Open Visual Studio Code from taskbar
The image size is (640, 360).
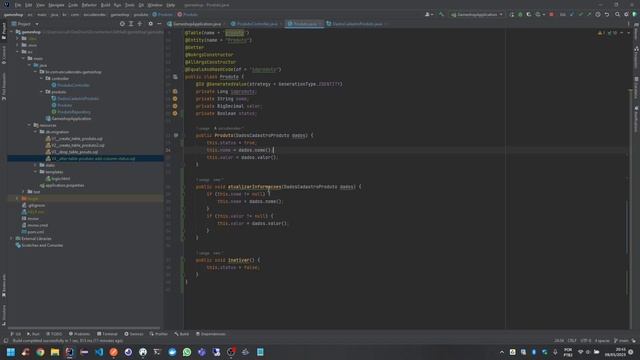[x=99, y=352]
